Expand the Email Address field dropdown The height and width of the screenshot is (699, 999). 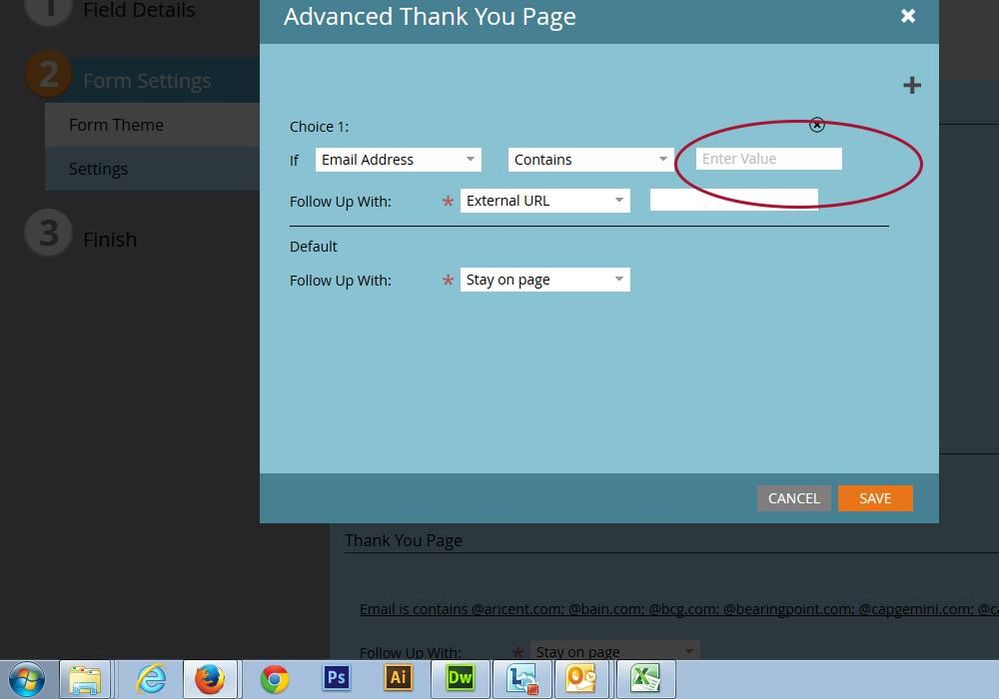[x=398, y=160]
